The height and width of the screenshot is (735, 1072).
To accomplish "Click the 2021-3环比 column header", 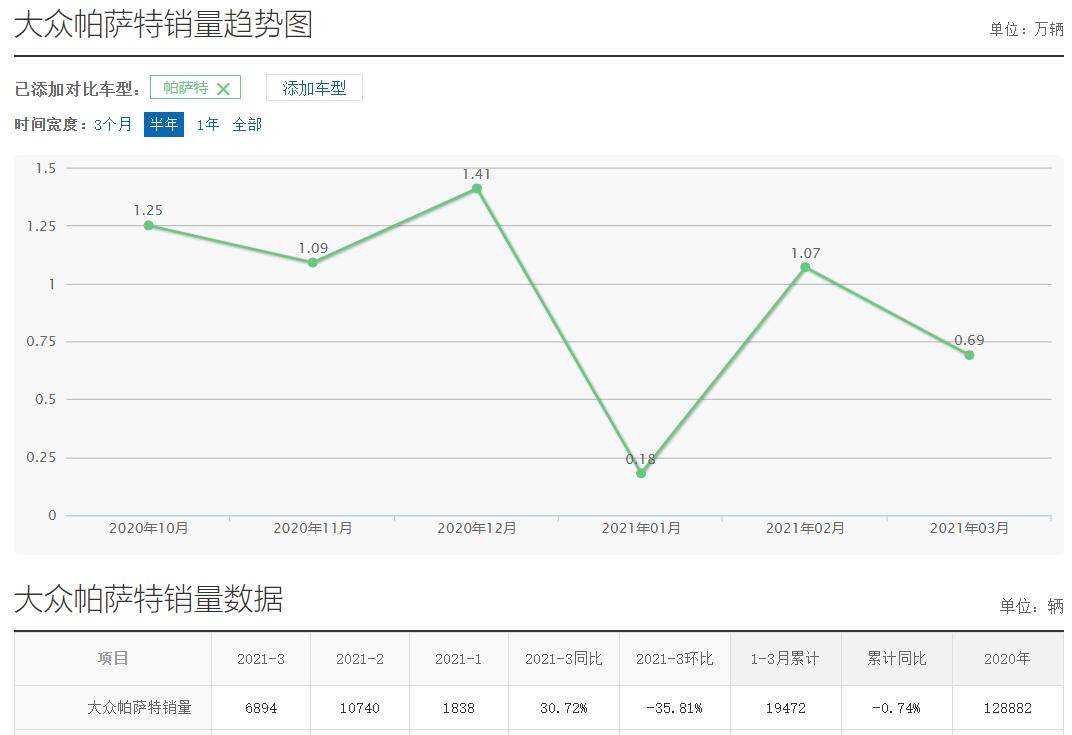I will [x=675, y=658].
